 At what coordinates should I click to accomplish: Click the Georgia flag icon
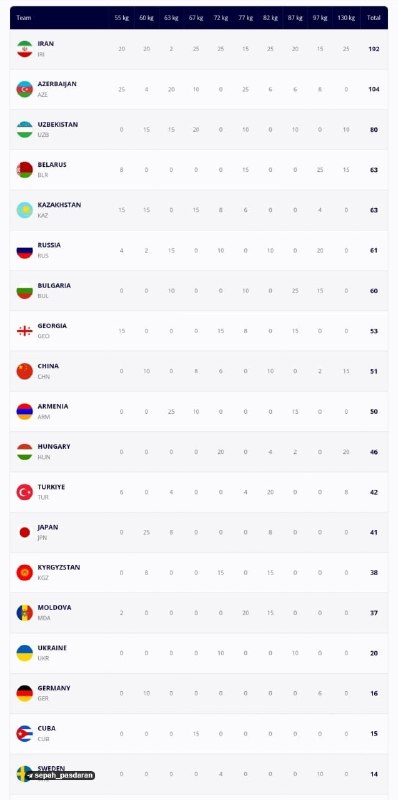(x=24, y=331)
